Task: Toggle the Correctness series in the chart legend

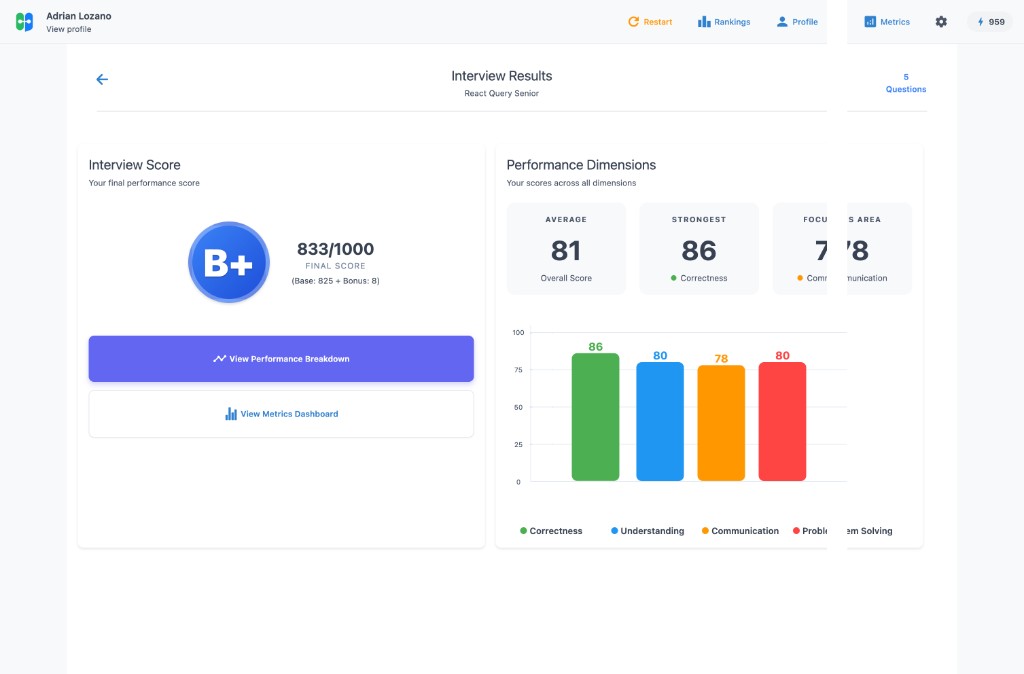Action: (x=551, y=531)
